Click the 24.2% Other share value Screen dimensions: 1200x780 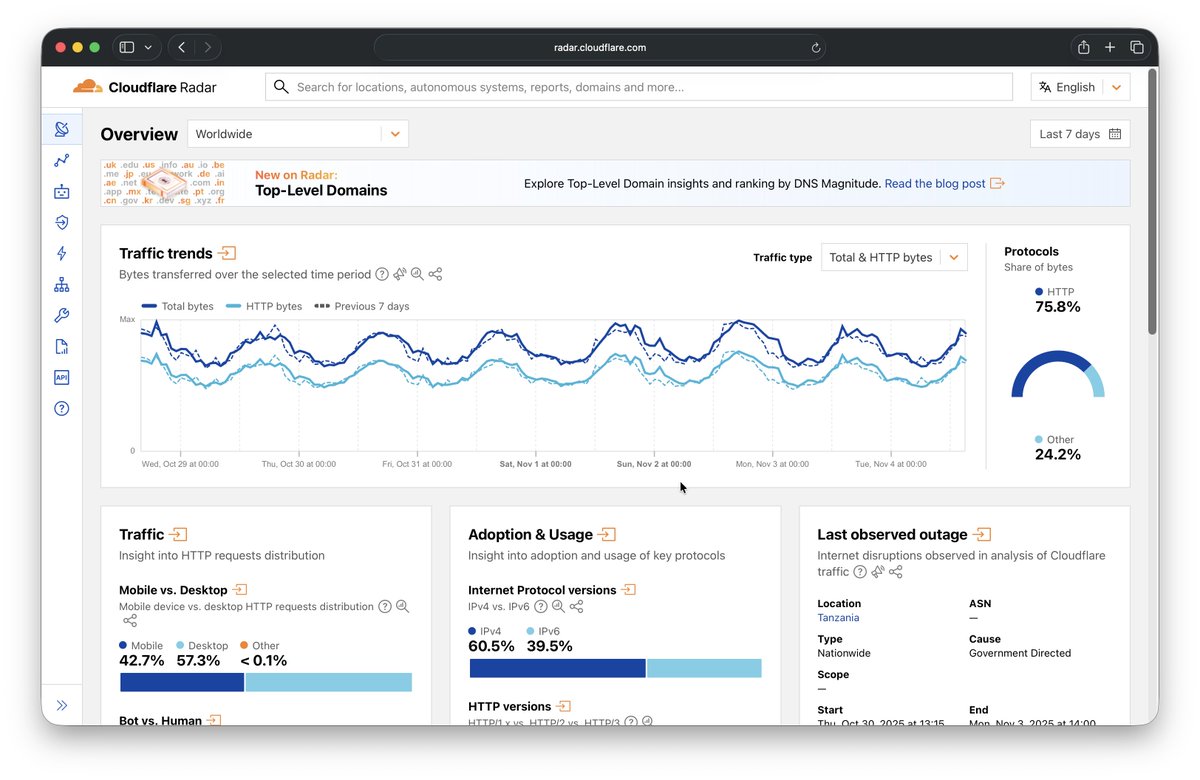[1057, 455]
